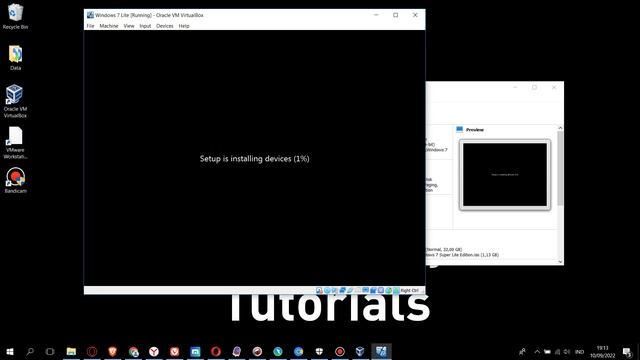The image size is (640, 360).
Task: Launch Yandex browser from the taskbar
Action: click(154, 351)
